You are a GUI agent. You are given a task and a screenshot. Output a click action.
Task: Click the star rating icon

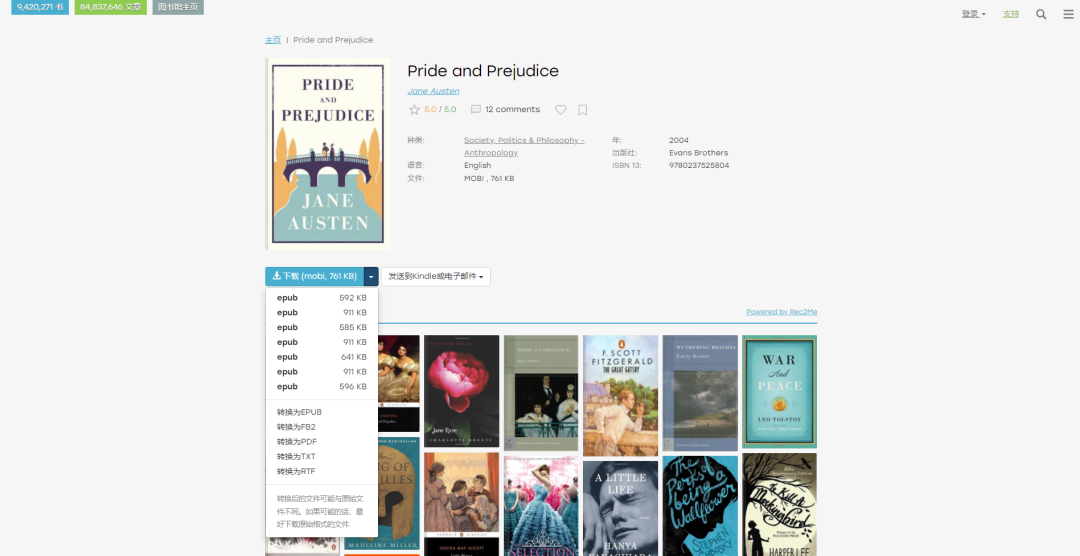click(414, 110)
